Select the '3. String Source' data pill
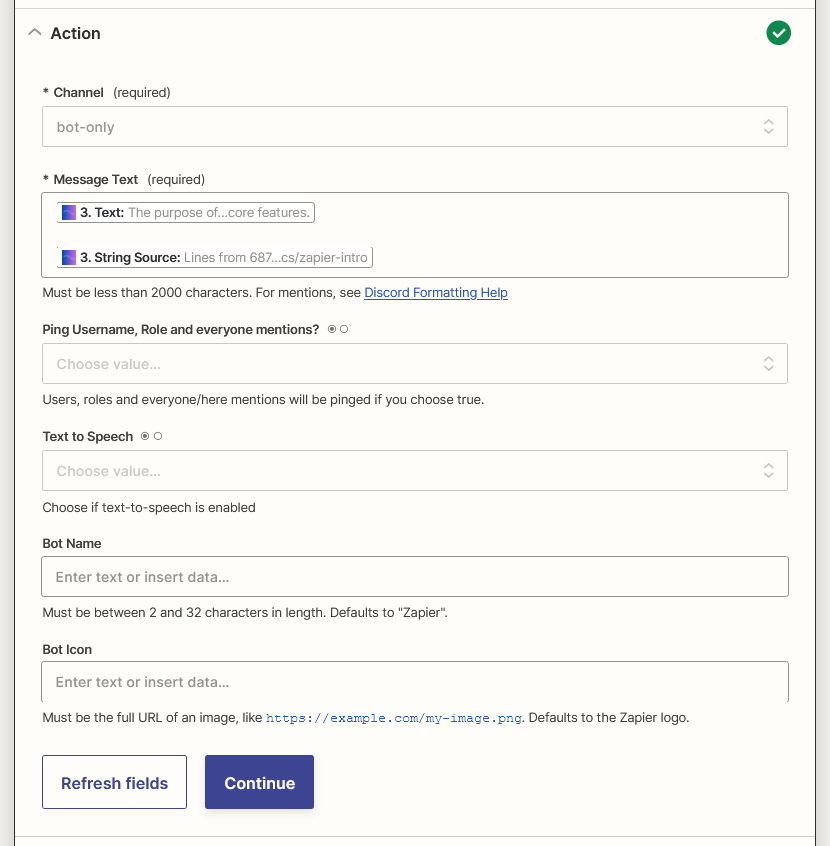This screenshot has width=830, height=846. pyautogui.click(x=215, y=258)
